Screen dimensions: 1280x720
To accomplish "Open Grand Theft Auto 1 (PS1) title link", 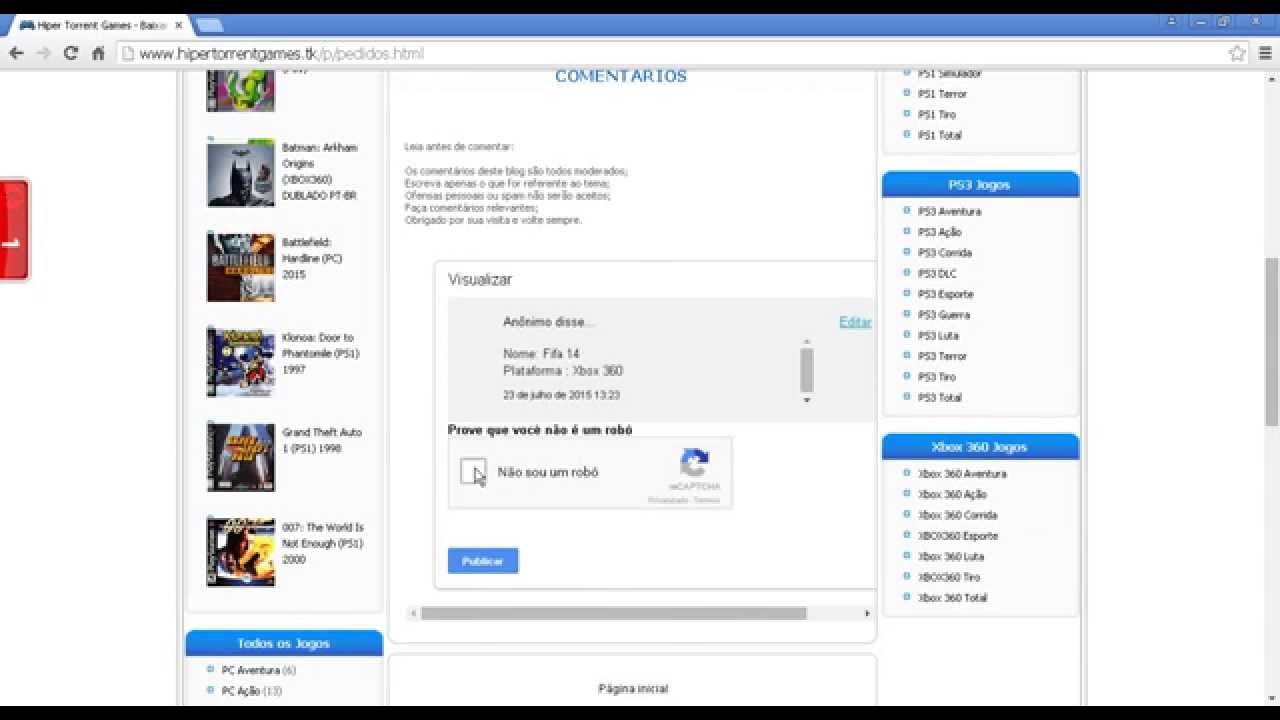I will point(322,440).
